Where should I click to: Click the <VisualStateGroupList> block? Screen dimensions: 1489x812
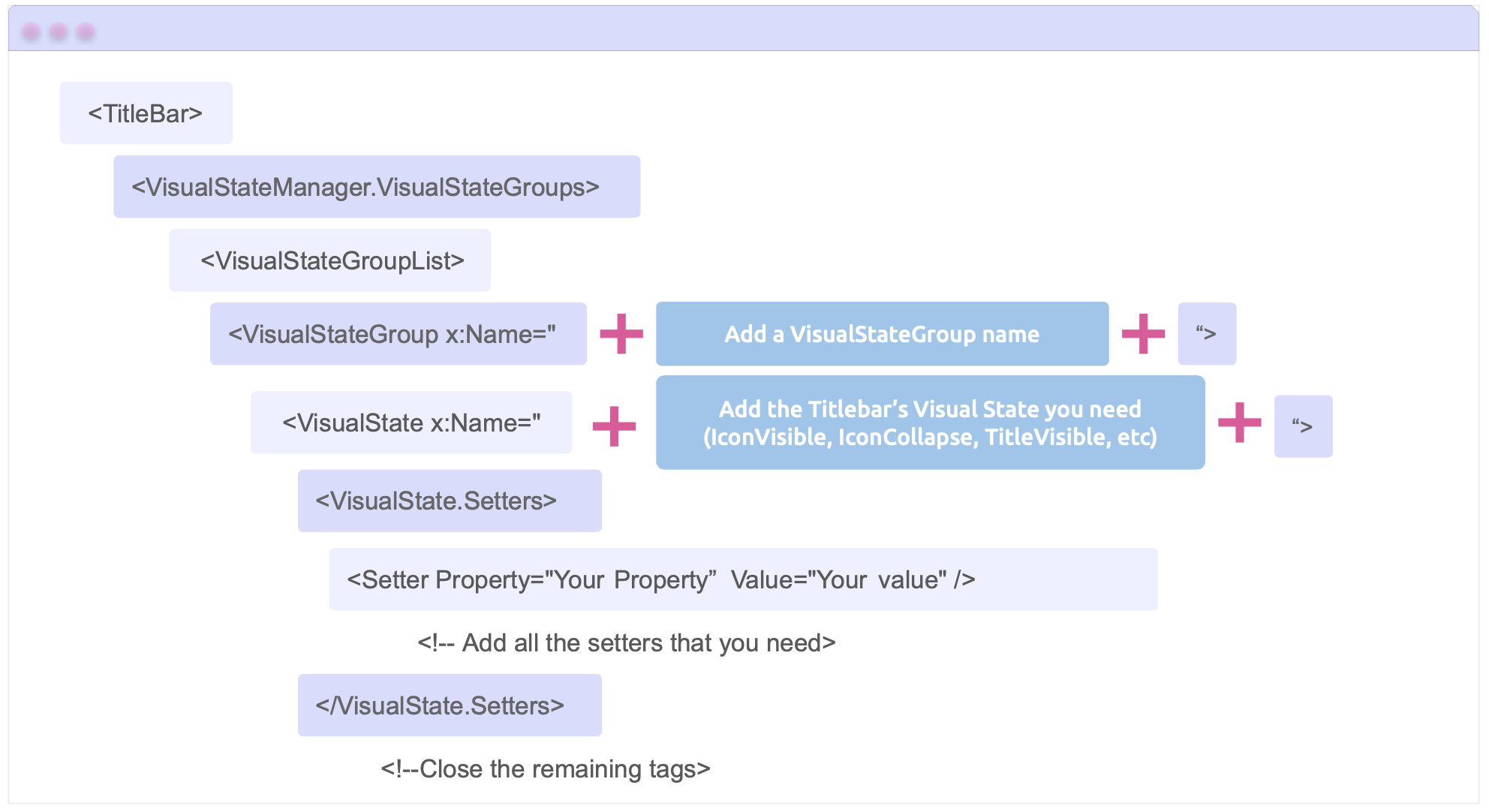(329, 260)
